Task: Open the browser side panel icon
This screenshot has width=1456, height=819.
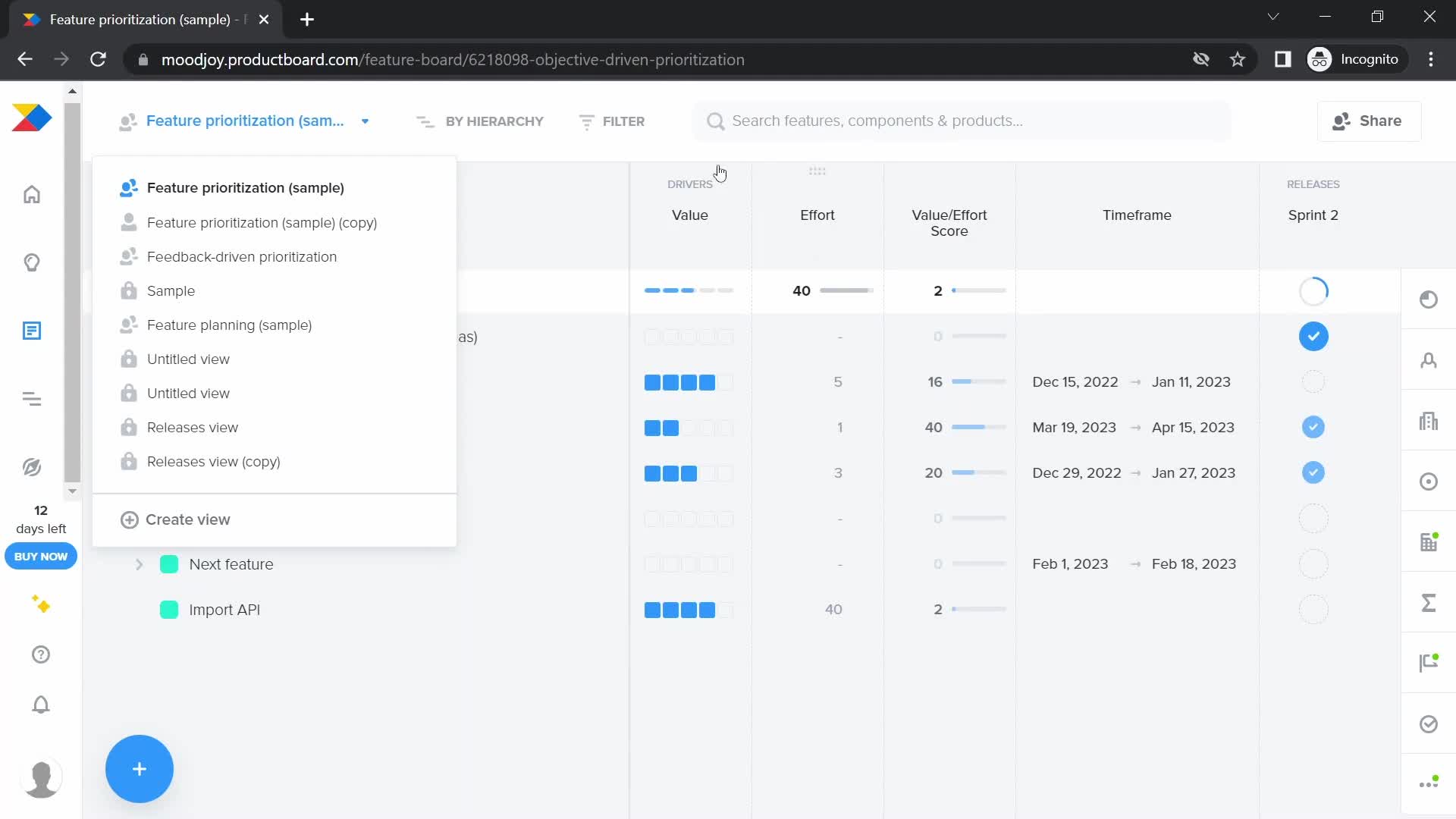Action: click(x=1282, y=59)
